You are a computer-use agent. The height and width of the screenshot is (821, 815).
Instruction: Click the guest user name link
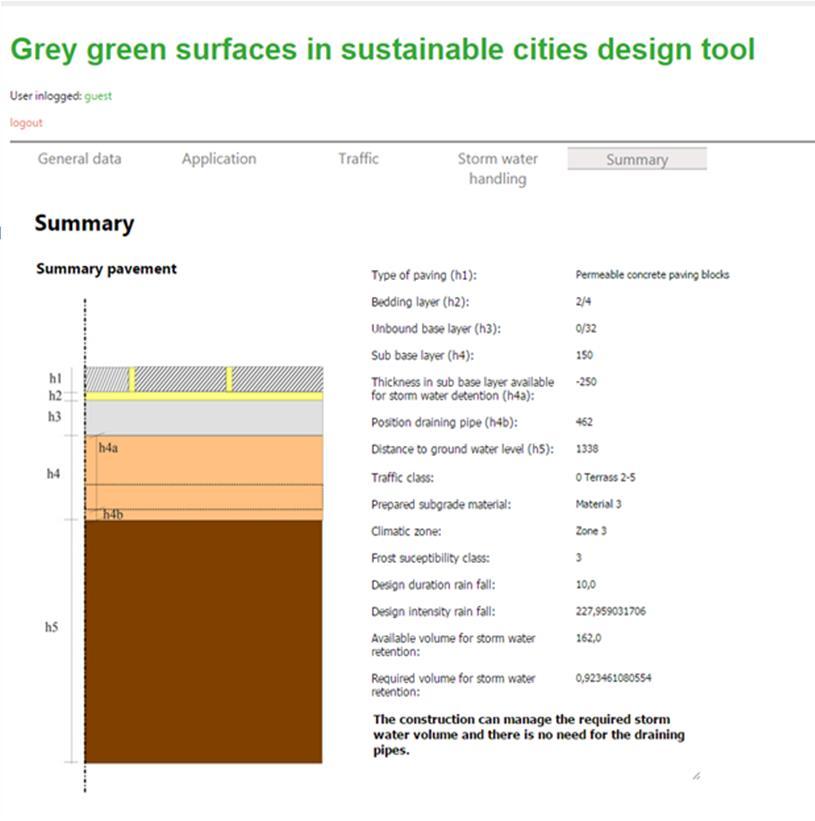click(98, 96)
